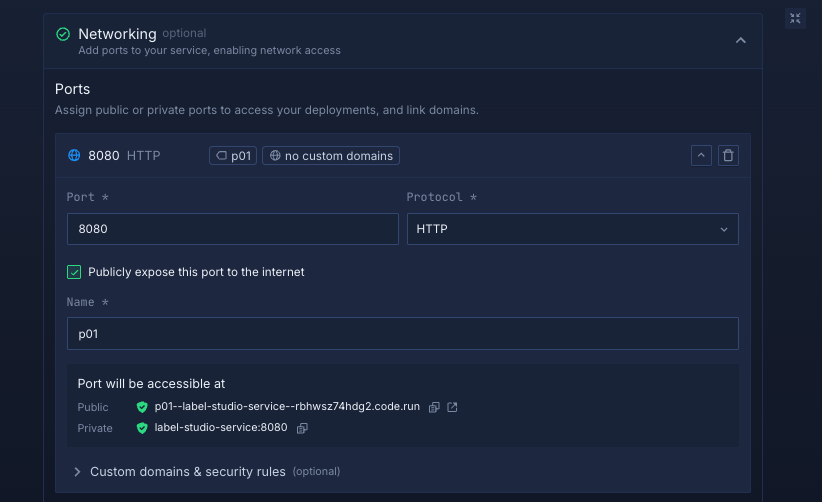
Task: Click into the Port field containing 8080
Action: (x=232, y=229)
